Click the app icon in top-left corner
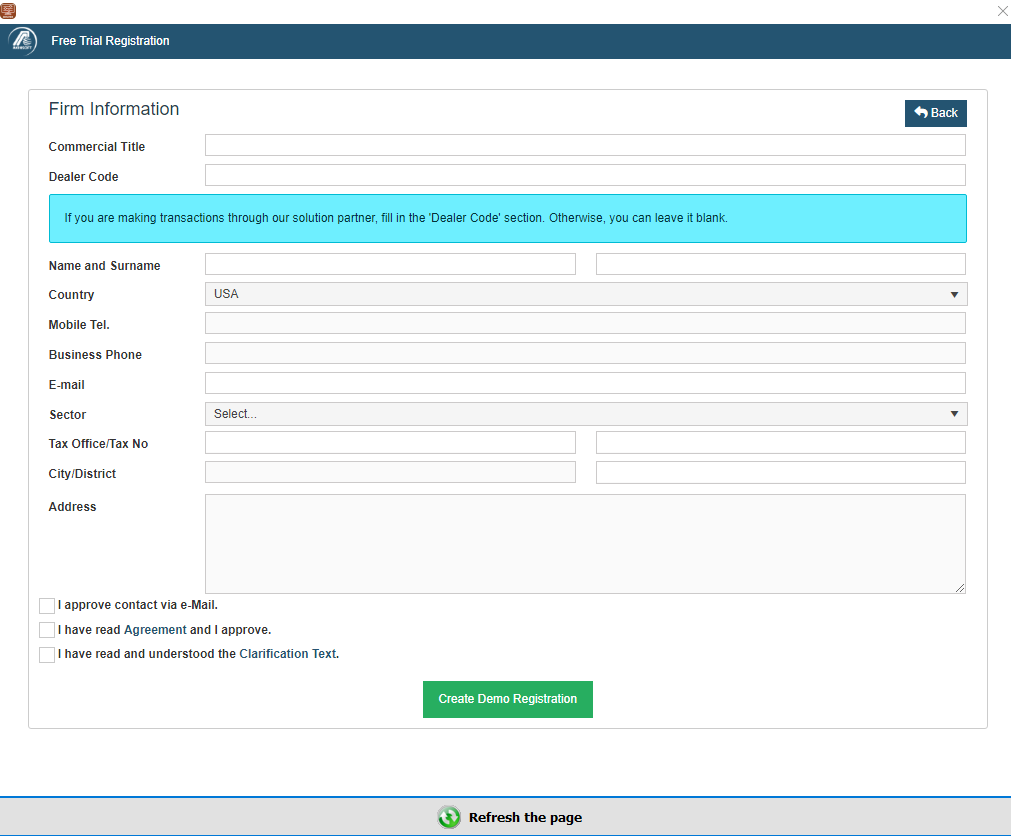This screenshot has height=836, width=1011. pos(8,10)
